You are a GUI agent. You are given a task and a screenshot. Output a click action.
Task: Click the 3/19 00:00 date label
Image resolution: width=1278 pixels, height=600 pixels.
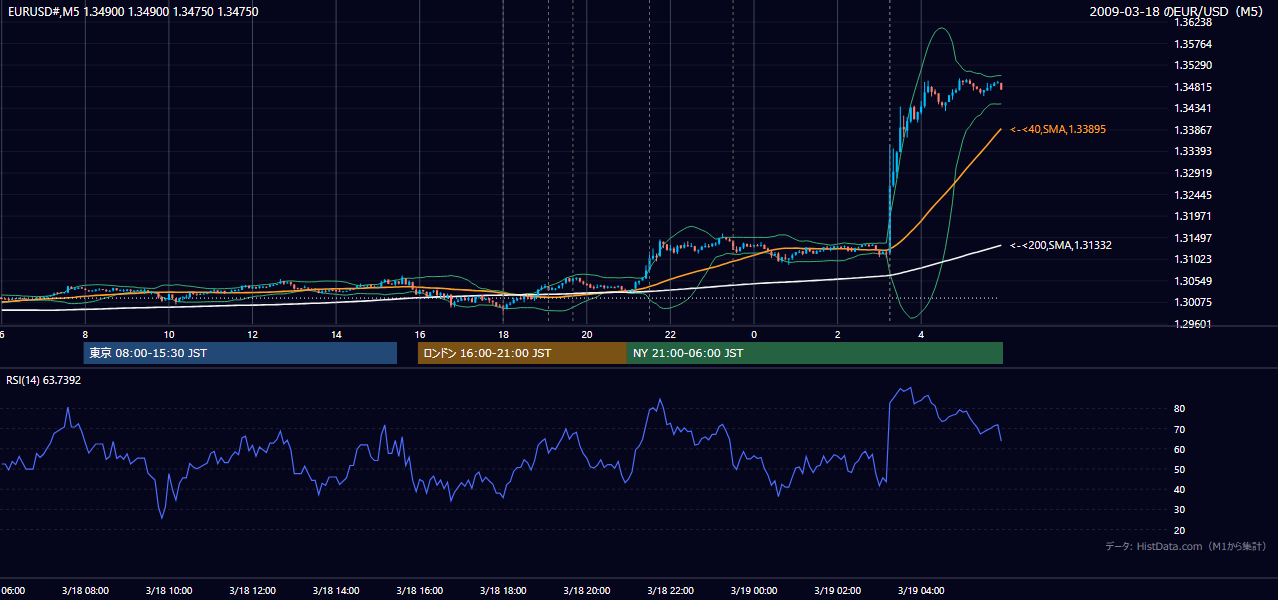(754, 591)
